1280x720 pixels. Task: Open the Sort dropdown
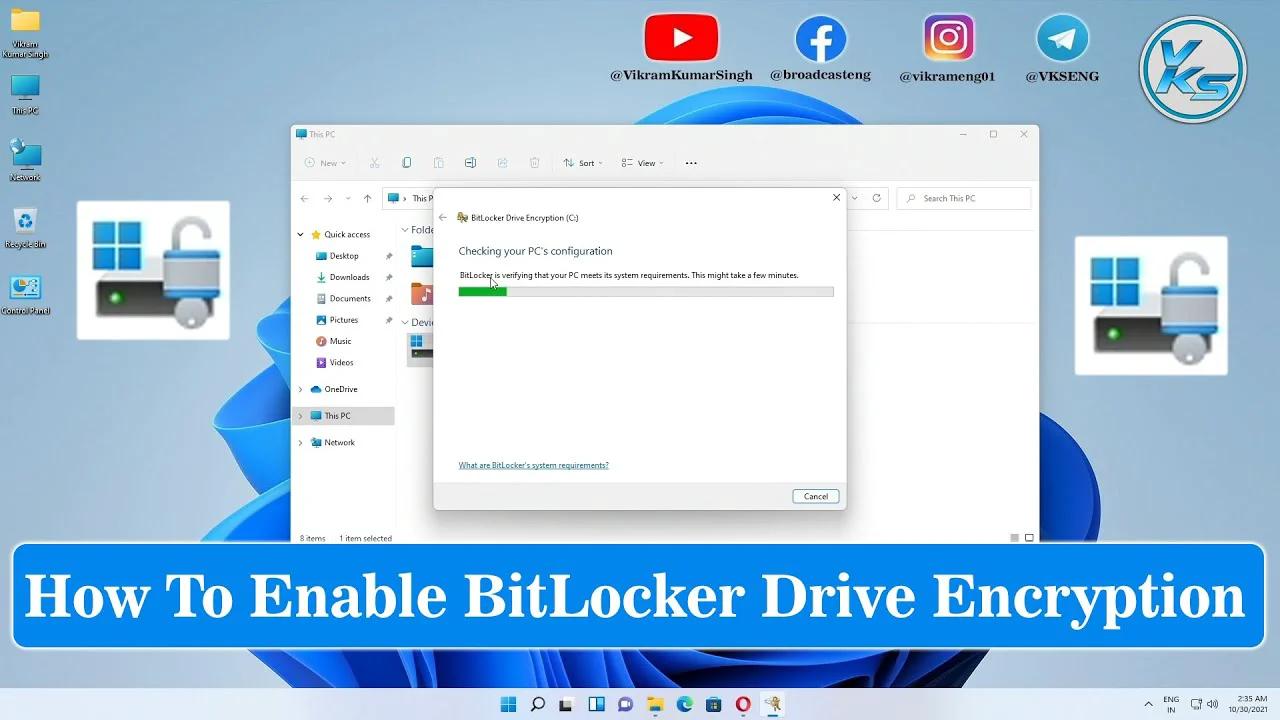[583, 162]
